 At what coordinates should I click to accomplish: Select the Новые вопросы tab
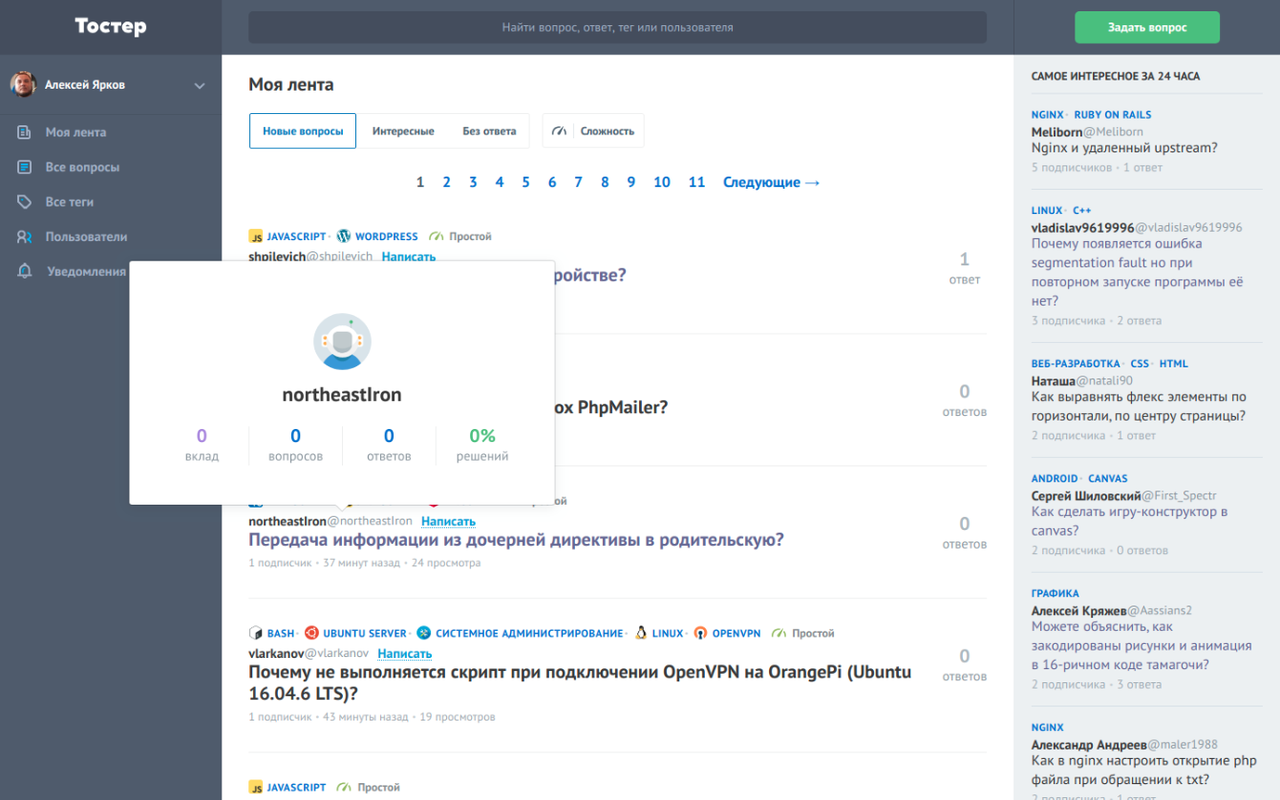pyautogui.click(x=303, y=131)
